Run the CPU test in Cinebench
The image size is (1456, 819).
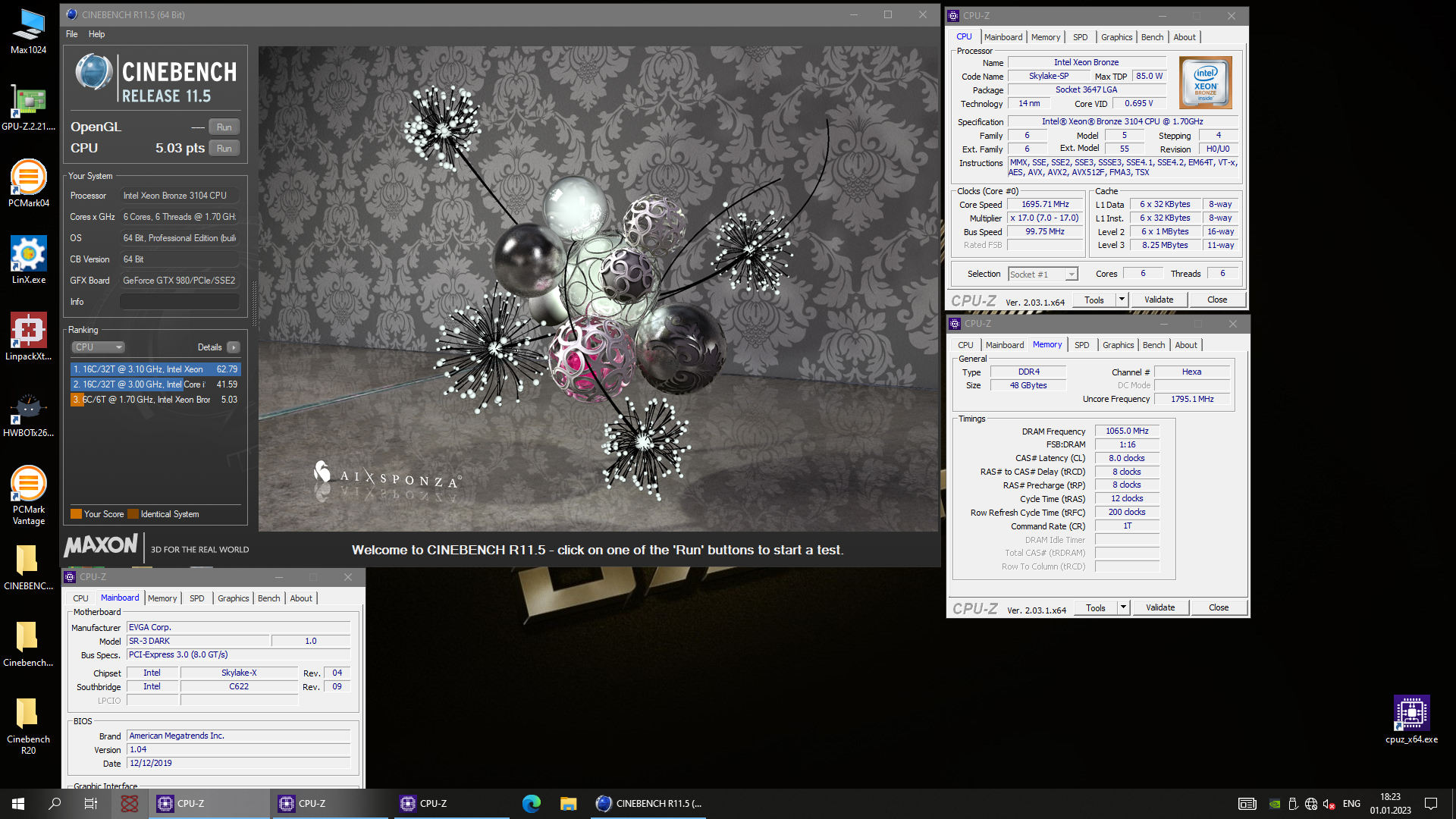[x=224, y=149]
